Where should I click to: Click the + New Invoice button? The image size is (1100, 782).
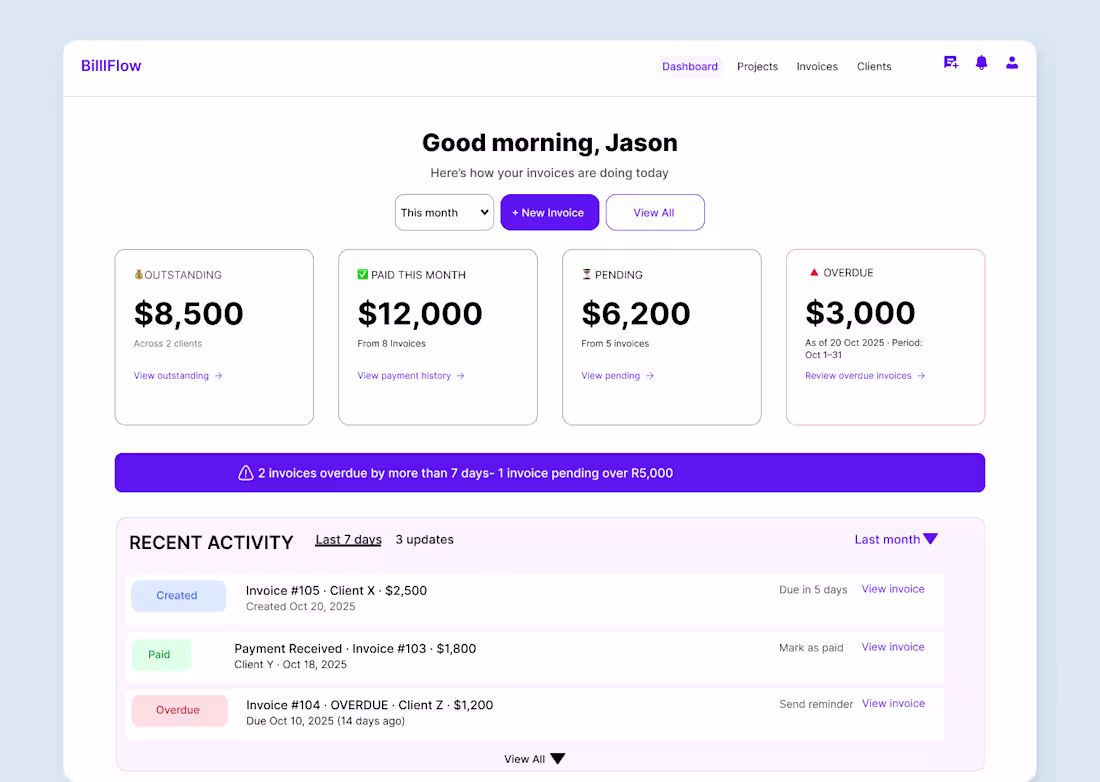(x=549, y=213)
